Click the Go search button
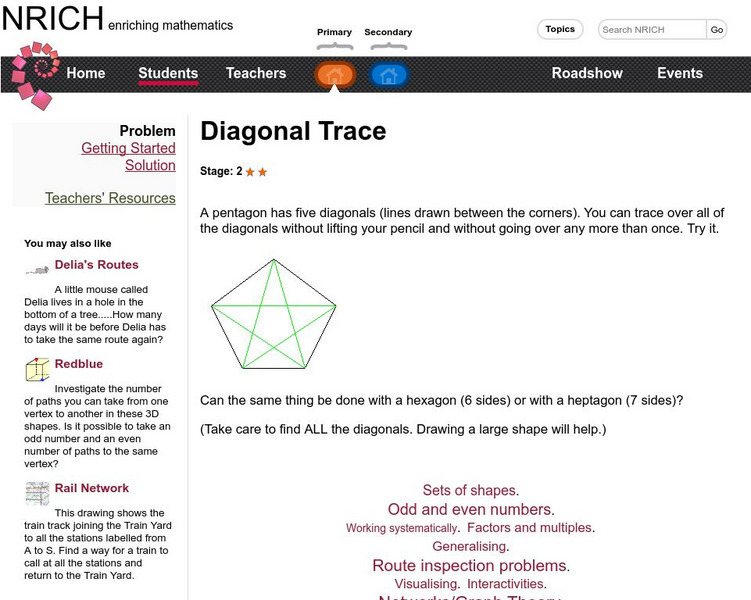The height and width of the screenshot is (600, 751). (717, 30)
